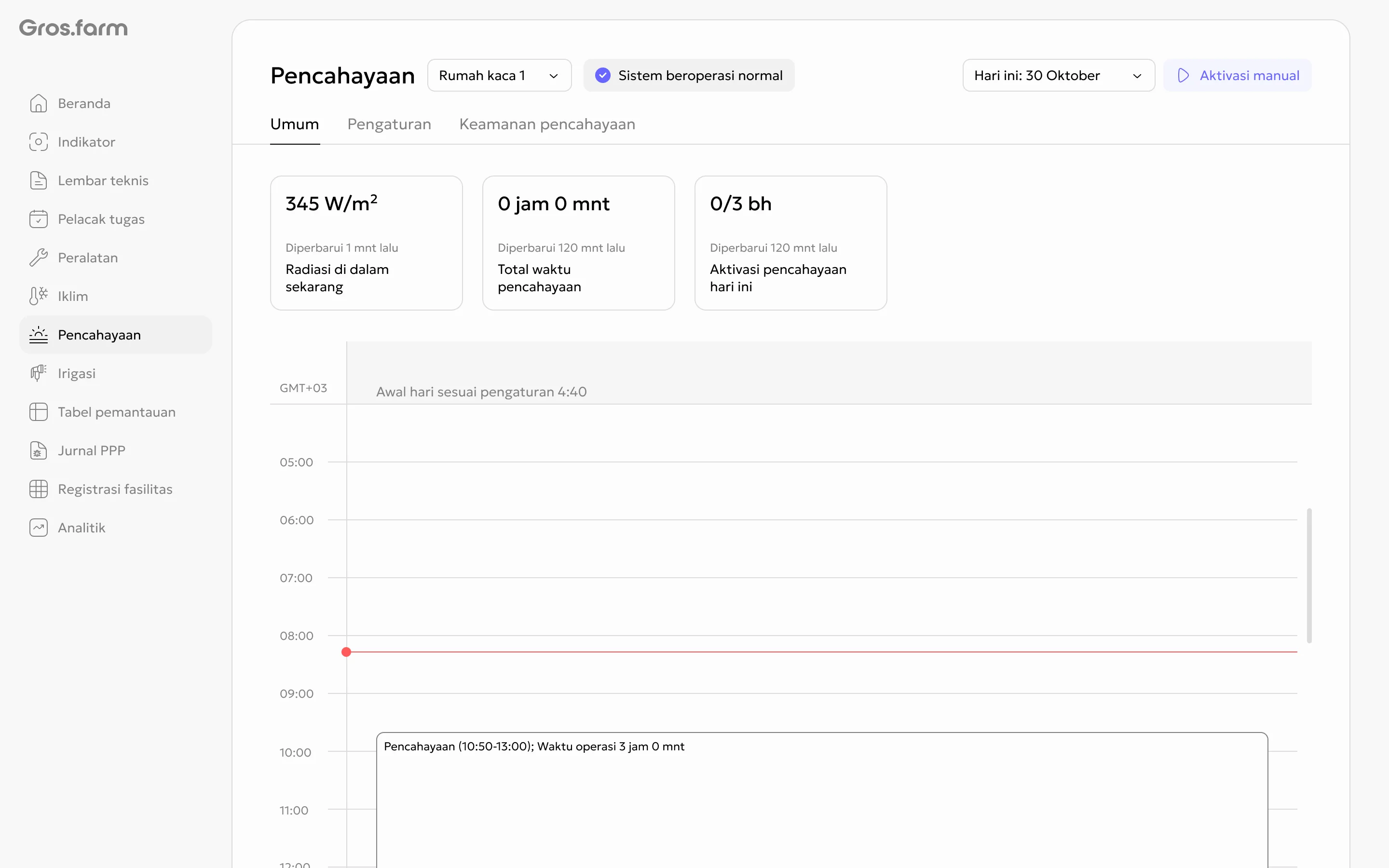Click the red current-time marker dot
Viewport: 1389px width, 868px height.
[346, 652]
